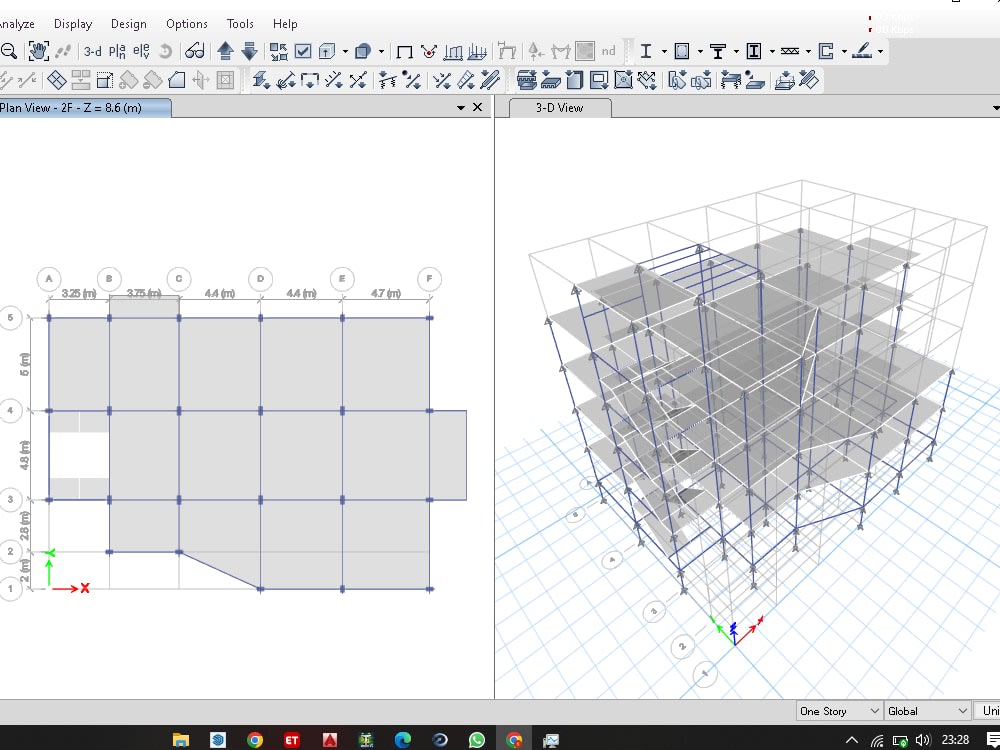Viewport: 1000px width, 750px height.
Task: Switch to the 3-D View tab
Action: (x=558, y=107)
